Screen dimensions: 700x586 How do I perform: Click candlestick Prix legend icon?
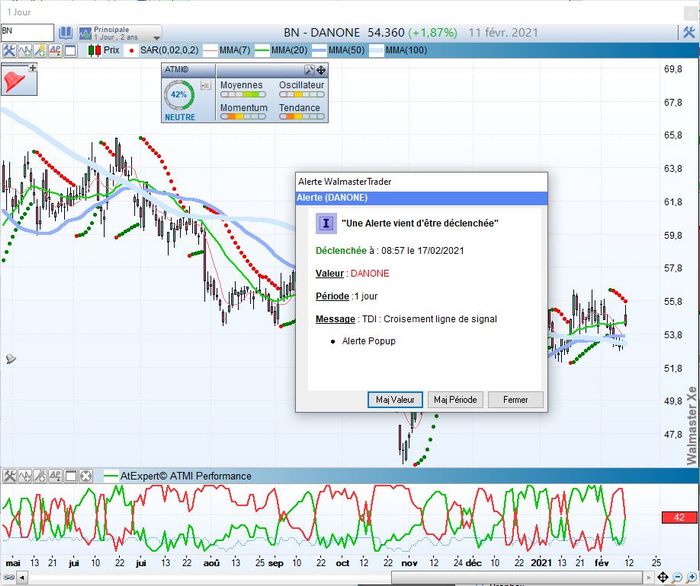tap(94, 50)
